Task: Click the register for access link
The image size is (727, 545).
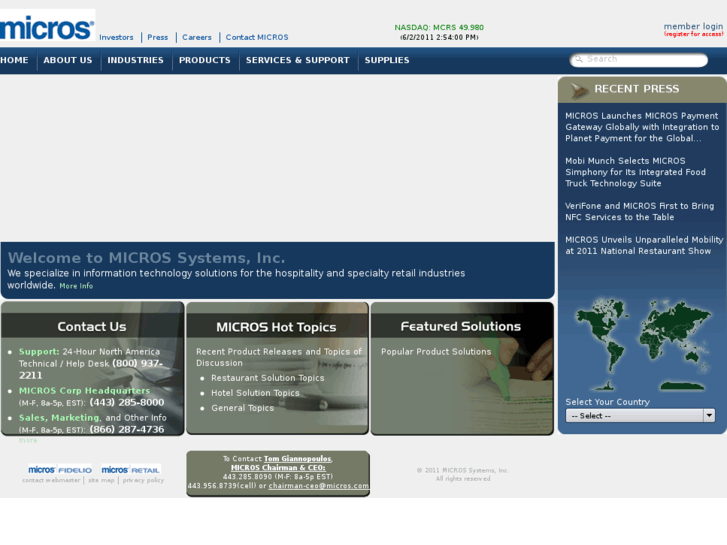Action: tap(693, 34)
